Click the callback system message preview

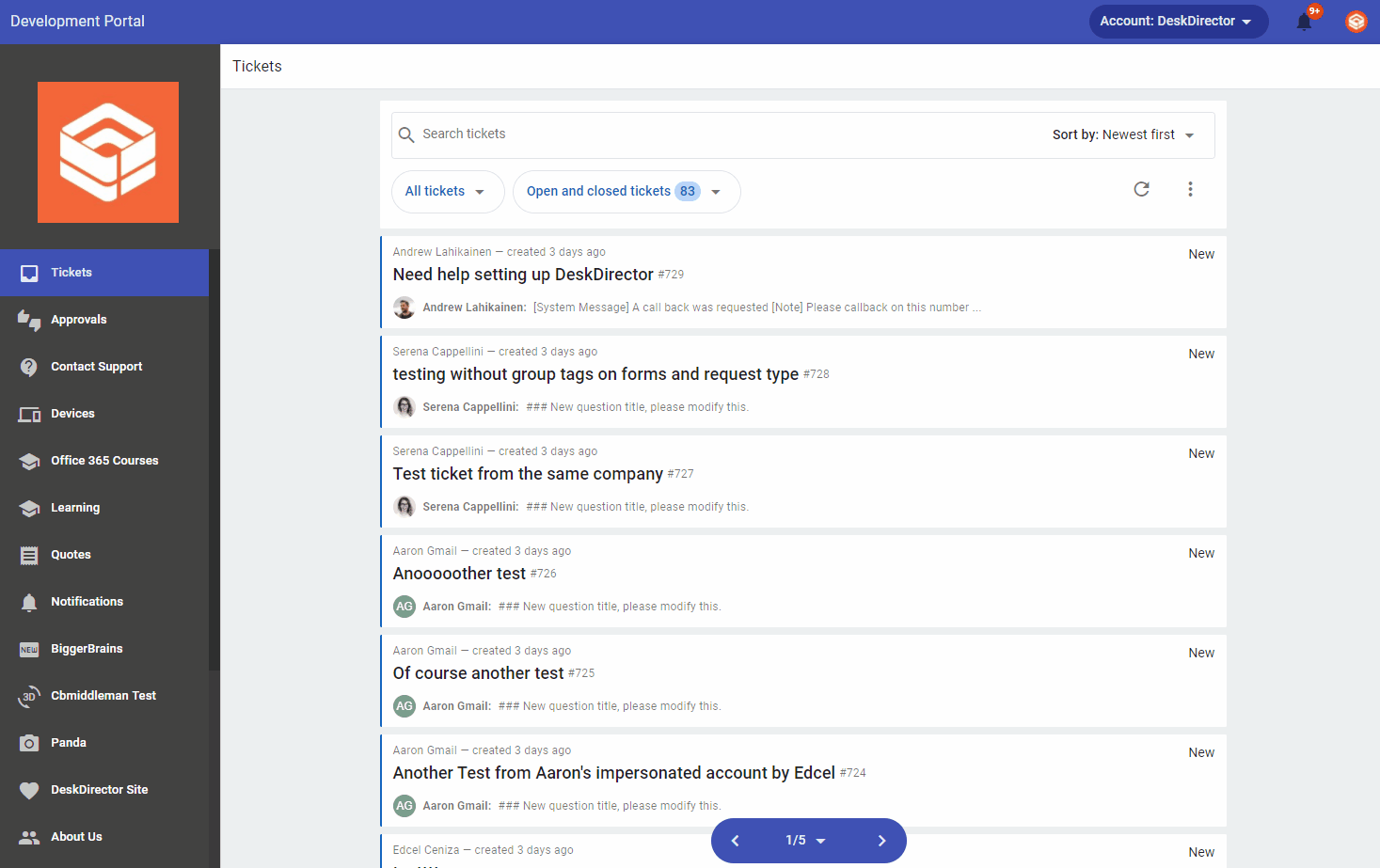(x=757, y=308)
